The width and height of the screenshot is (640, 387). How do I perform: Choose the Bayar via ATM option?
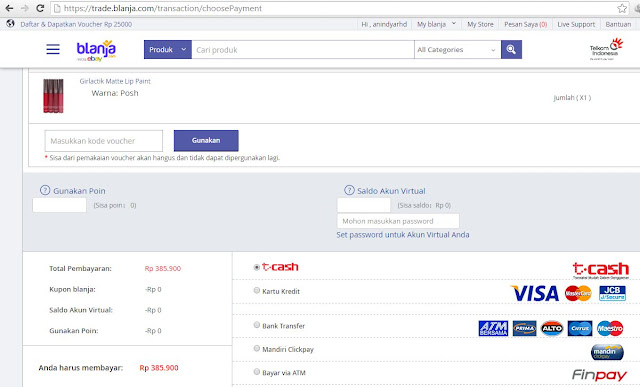click(x=257, y=371)
